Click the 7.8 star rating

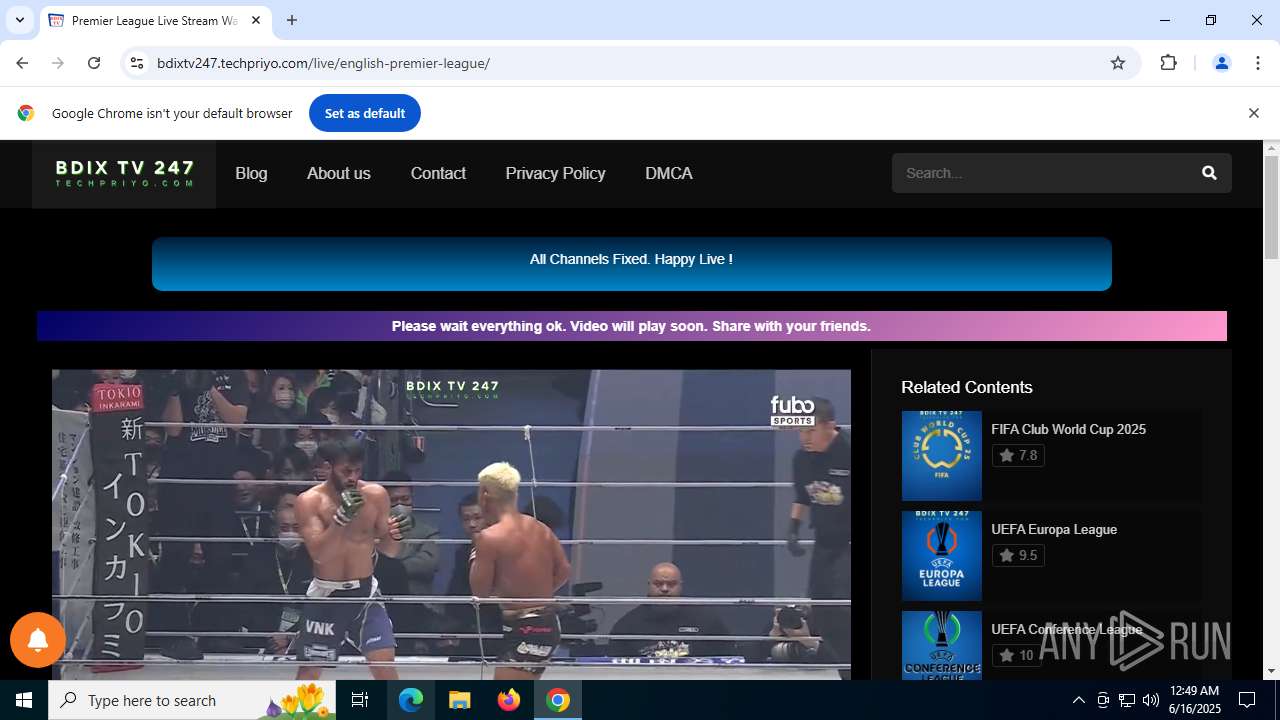(x=1018, y=455)
